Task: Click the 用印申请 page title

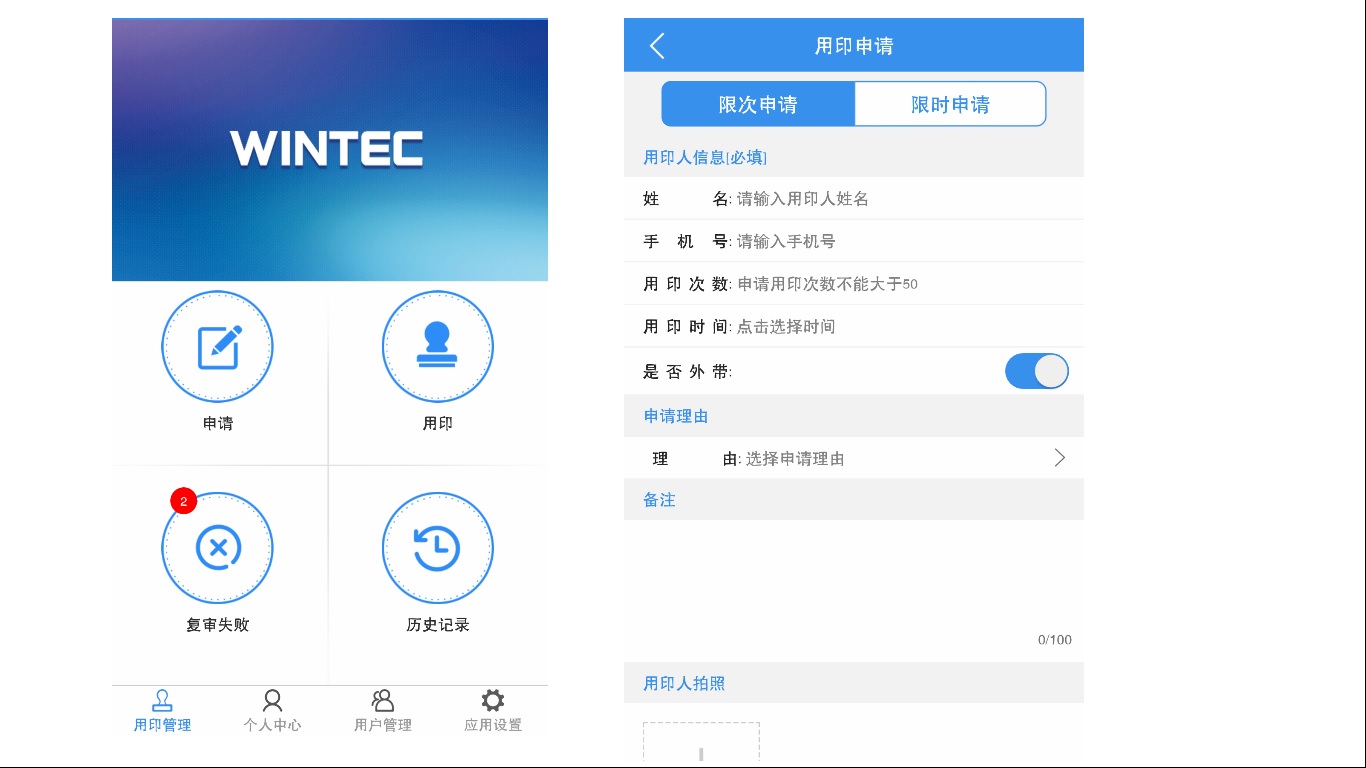Action: pos(854,46)
